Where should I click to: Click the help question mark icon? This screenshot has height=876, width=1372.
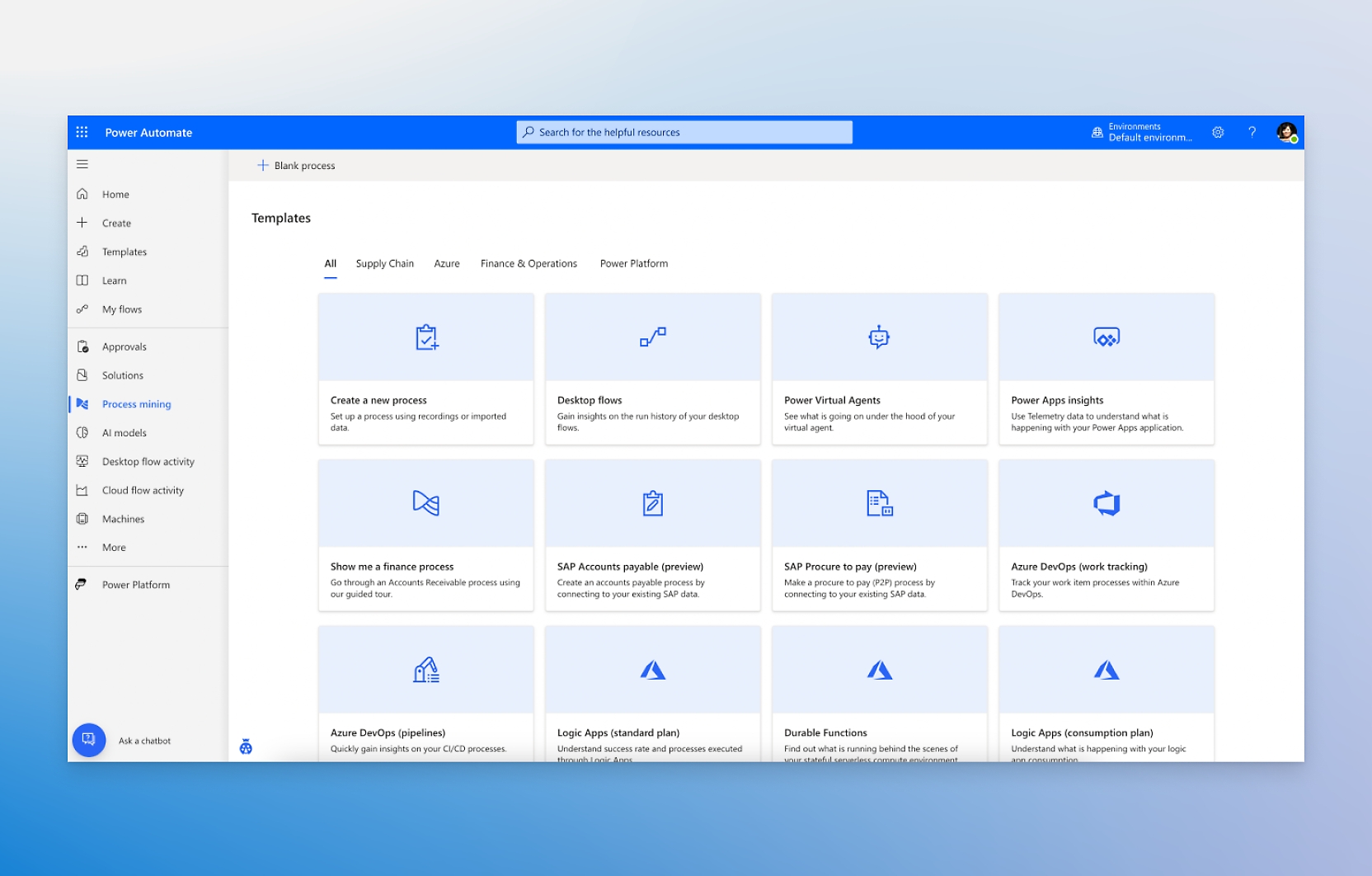pos(1252,132)
